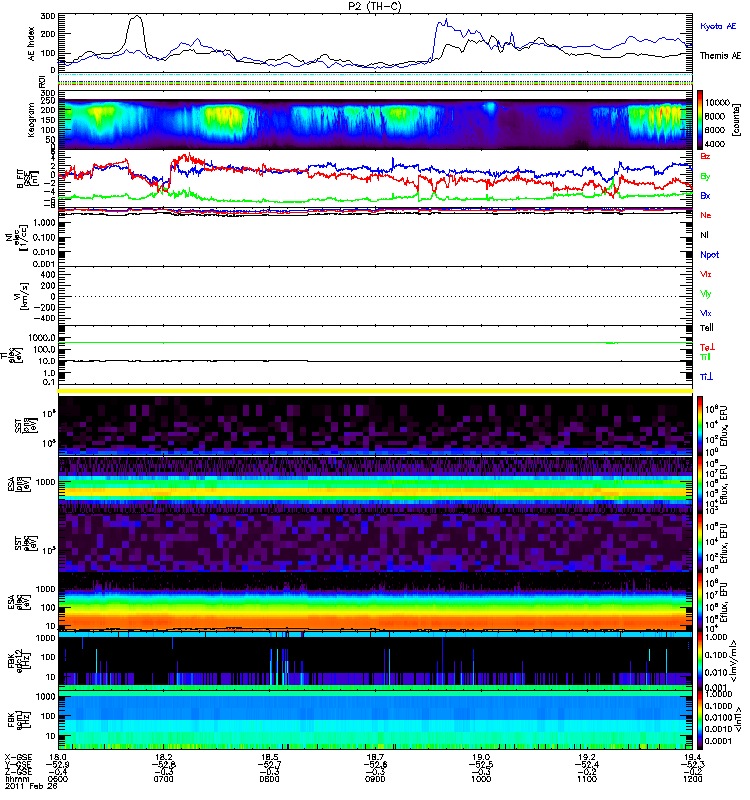This screenshot has width=750, height=800.
Task: Click the "Keogram" y-axis label
Action: [x=31, y=120]
